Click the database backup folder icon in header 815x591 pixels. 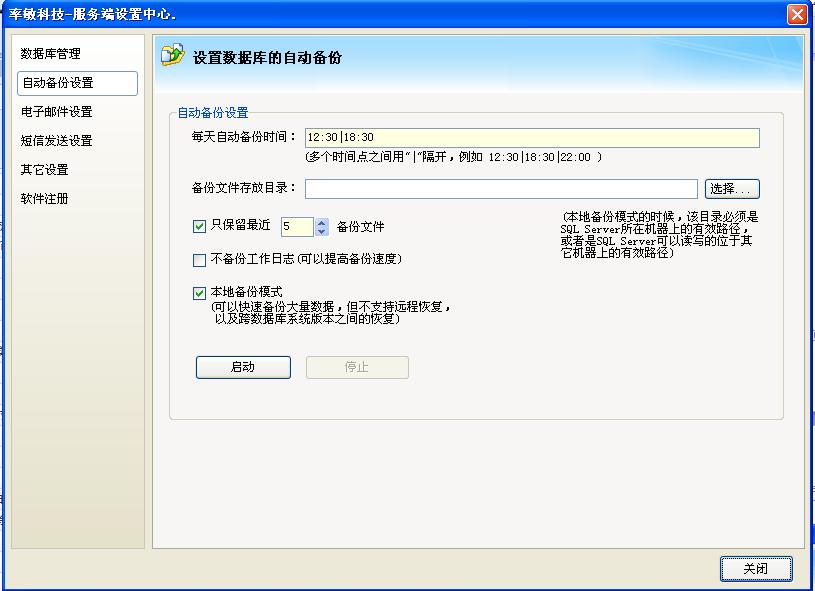pyautogui.click(x=173, y=55)
